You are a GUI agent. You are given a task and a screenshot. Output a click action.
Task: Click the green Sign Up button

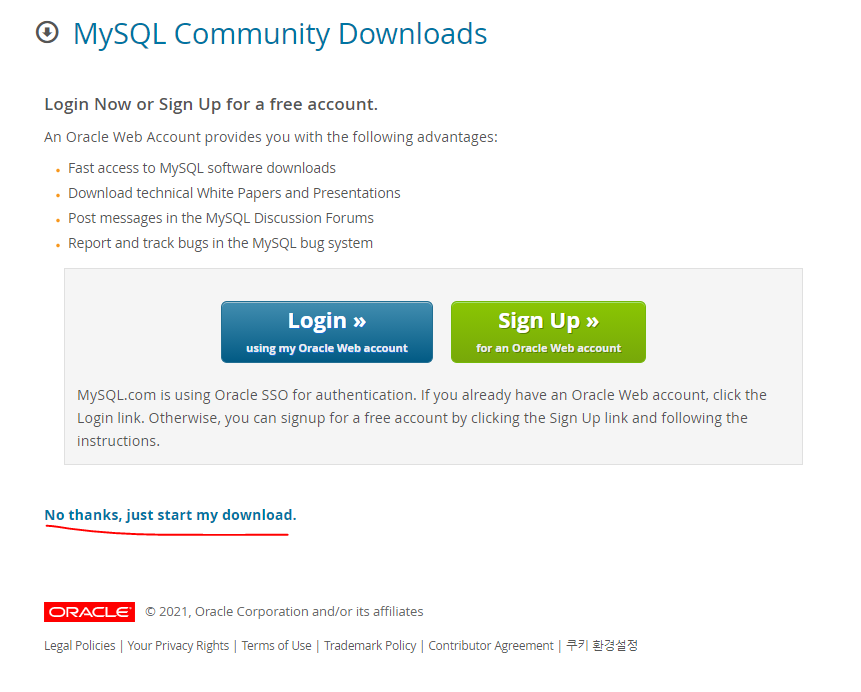coord(548,332)
